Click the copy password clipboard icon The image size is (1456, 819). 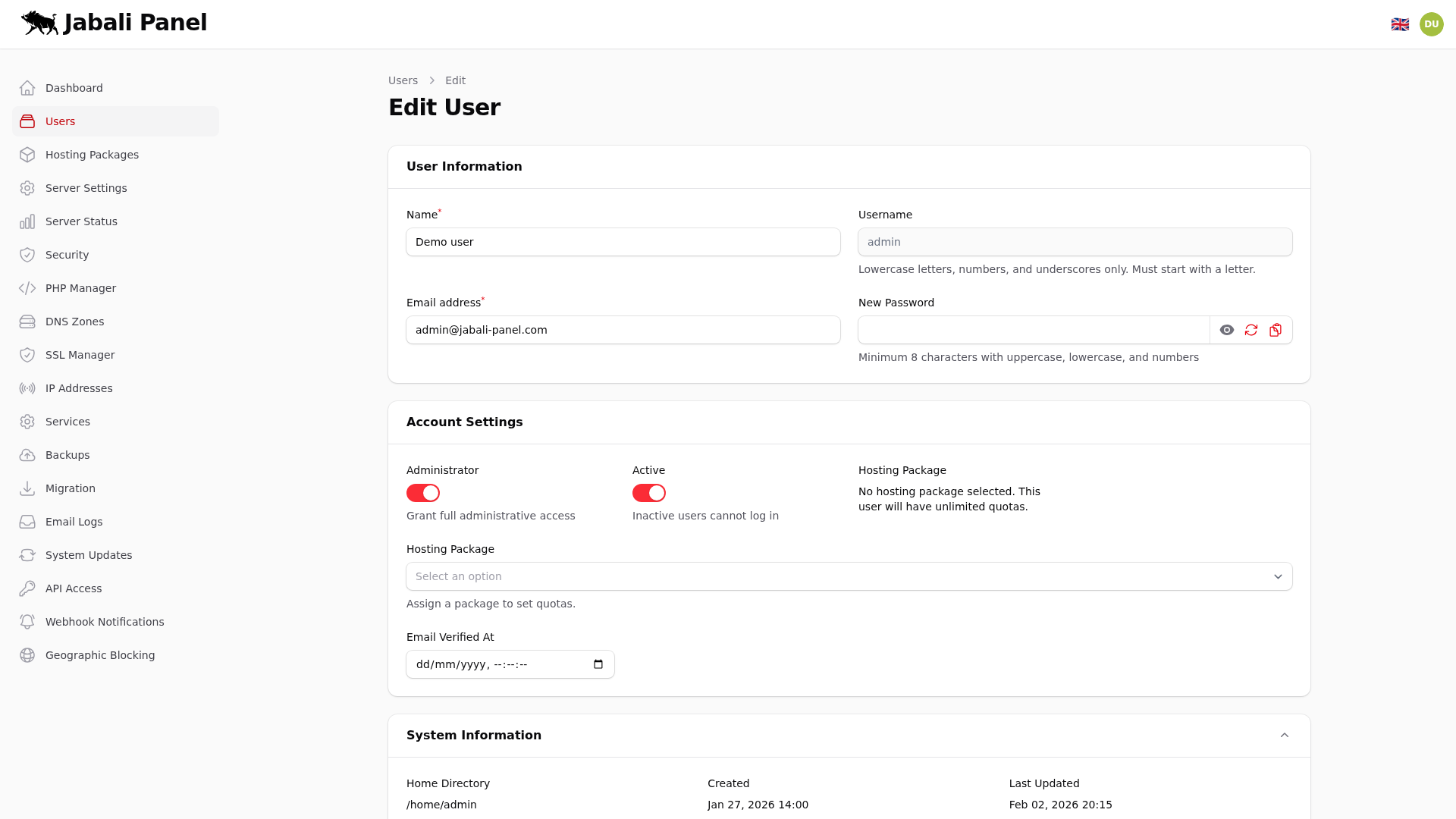[1276, 330]
